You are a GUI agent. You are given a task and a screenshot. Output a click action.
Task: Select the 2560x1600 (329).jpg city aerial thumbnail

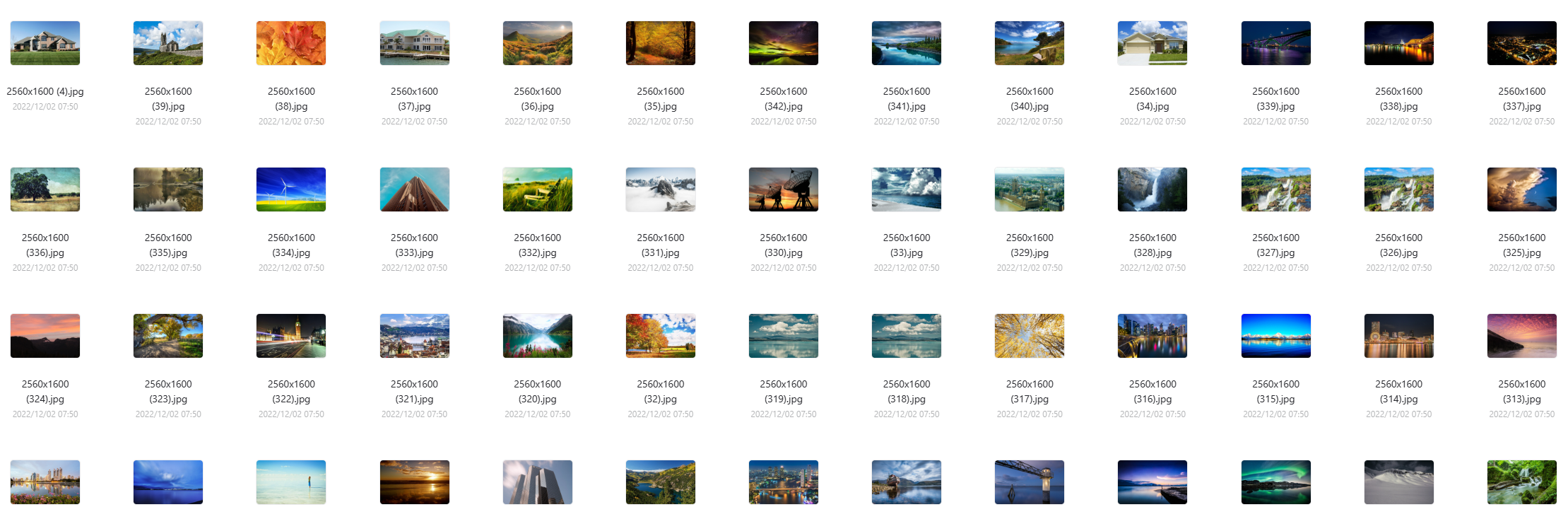1030,189
